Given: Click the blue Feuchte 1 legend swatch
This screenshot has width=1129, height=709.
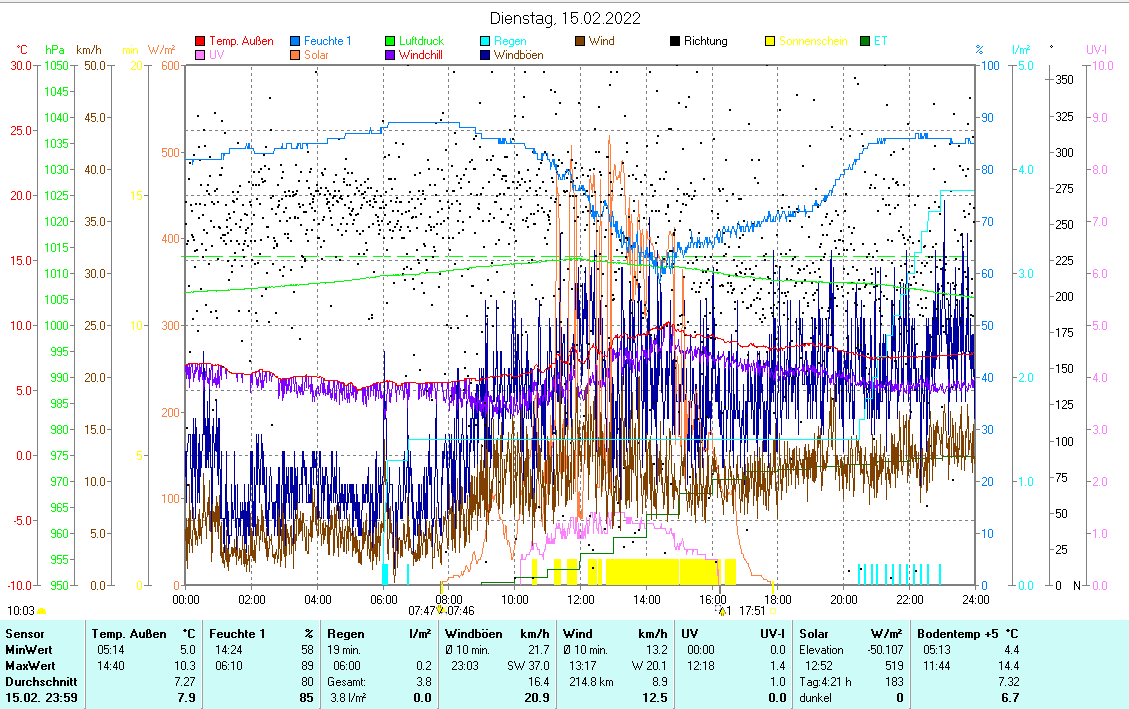Looking at the screenshot, I should point(297,42).
